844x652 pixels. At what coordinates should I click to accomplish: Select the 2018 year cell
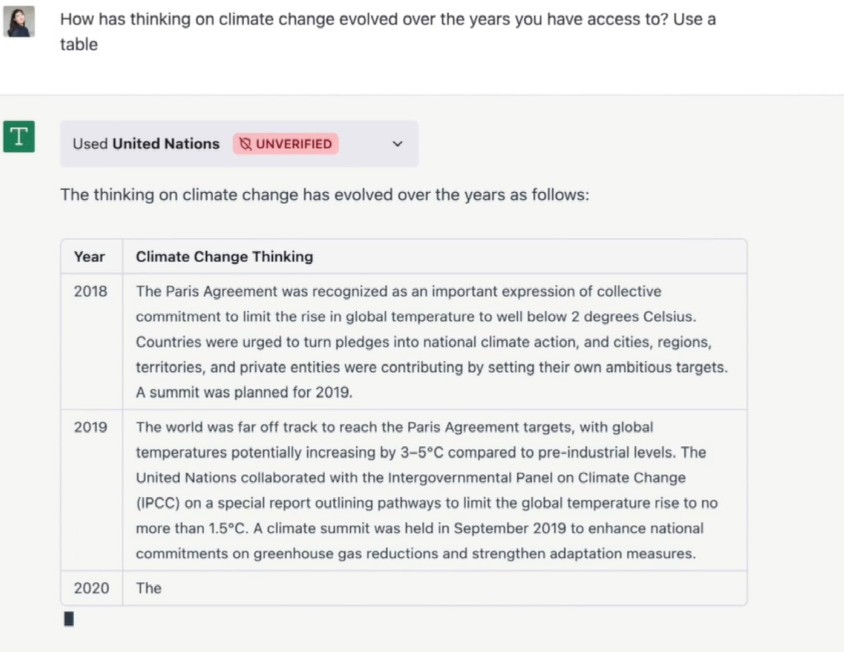90,291
